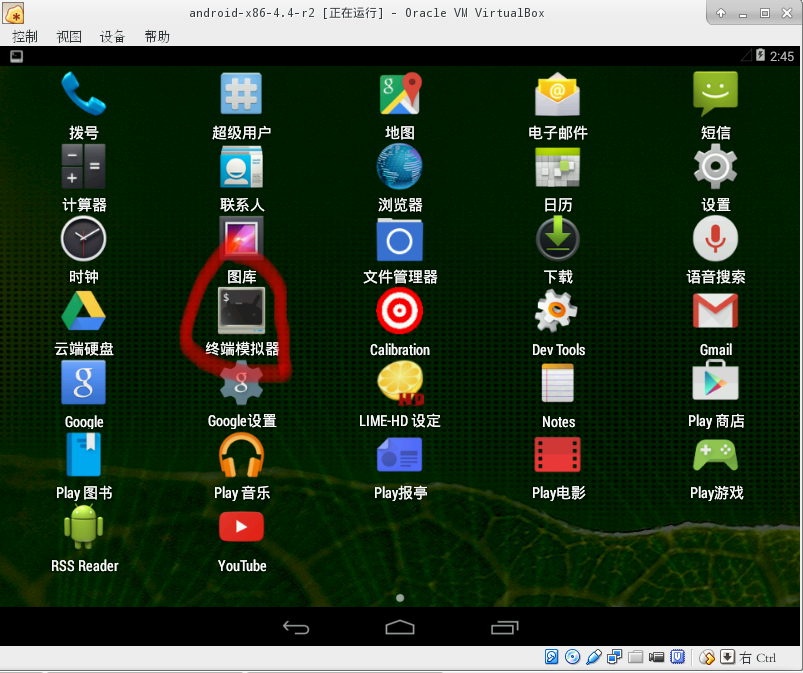This screenshot has height=673, width=803.
Task: Click the VirtualBox application icon in title bar
Action: click(x=13, y=13)
